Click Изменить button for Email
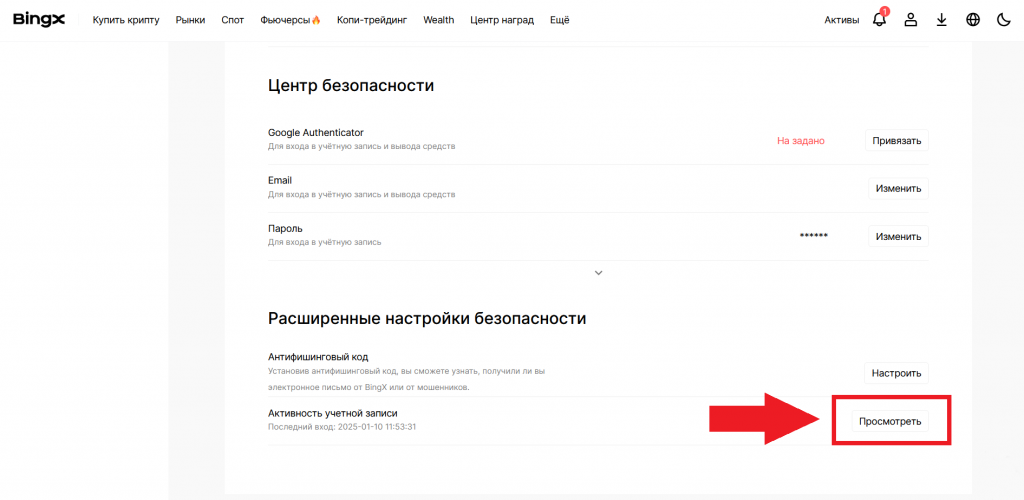Viewport: 1024px width, 500px height. coord(898,189)
